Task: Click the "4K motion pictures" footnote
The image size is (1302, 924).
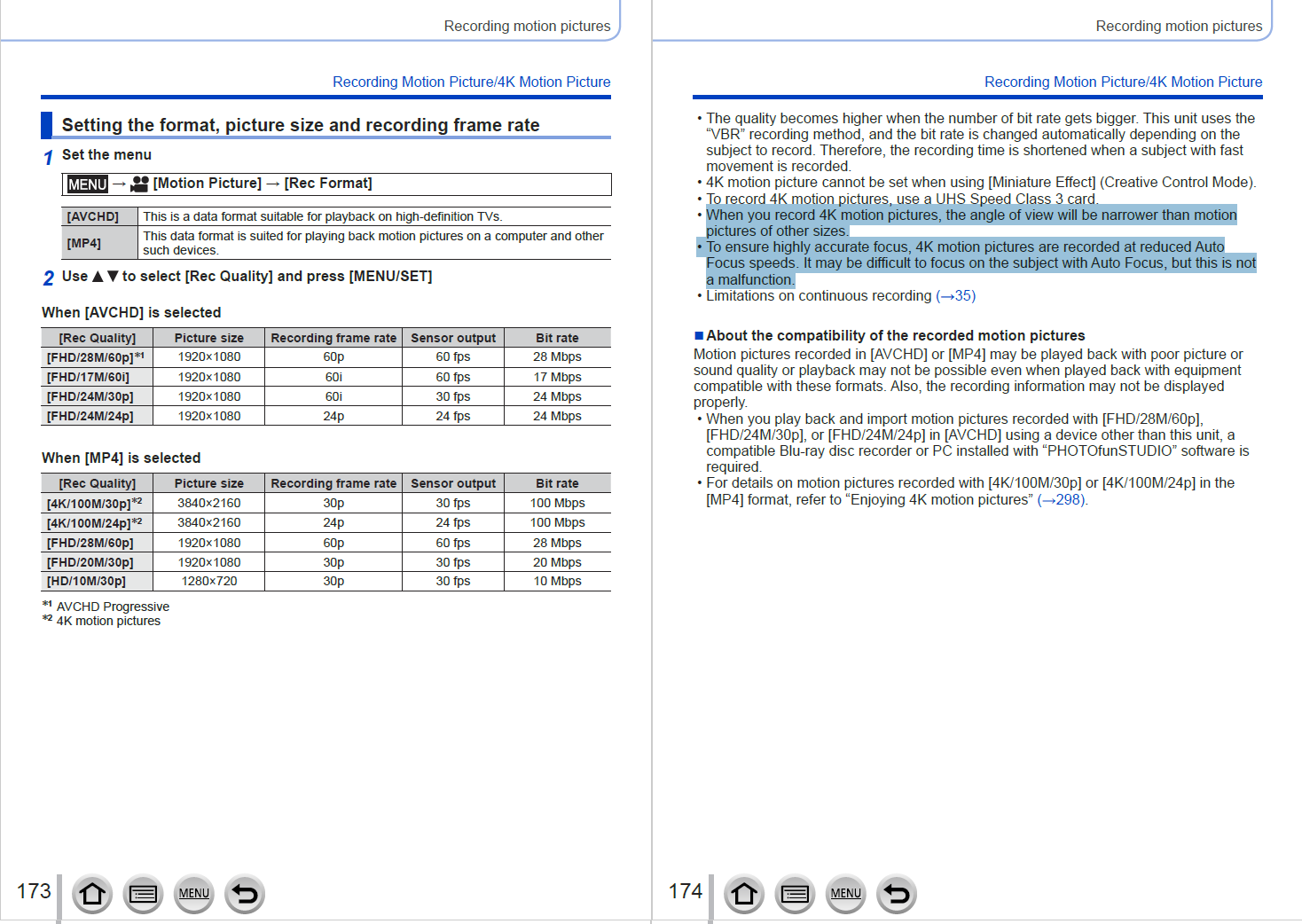Action: [x=108, y=621]
